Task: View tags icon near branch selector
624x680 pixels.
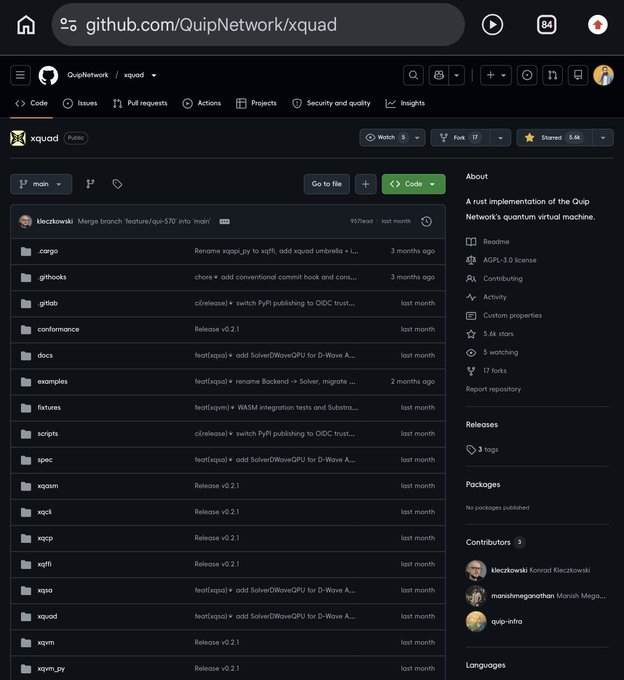Action: click(117, 184)
